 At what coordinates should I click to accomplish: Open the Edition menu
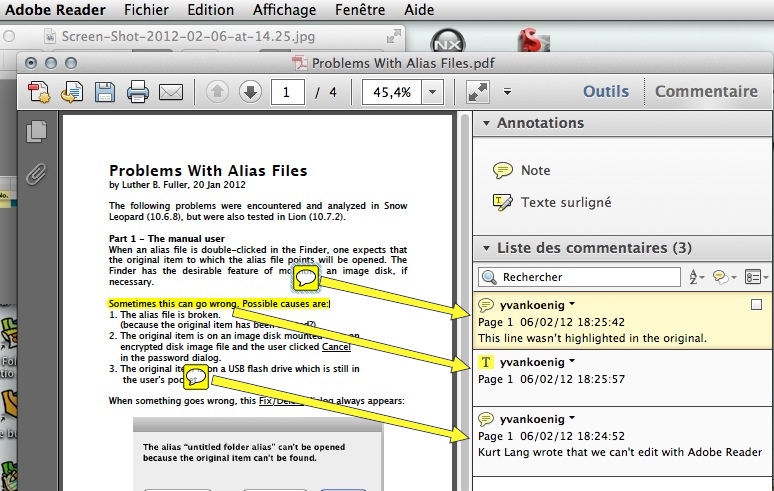pos(211,10)
